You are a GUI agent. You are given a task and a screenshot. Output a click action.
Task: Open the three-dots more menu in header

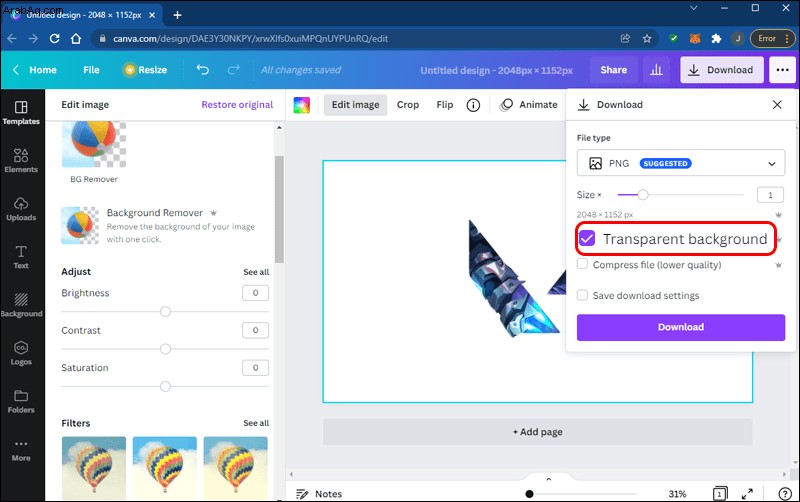(x=782, y=70)
